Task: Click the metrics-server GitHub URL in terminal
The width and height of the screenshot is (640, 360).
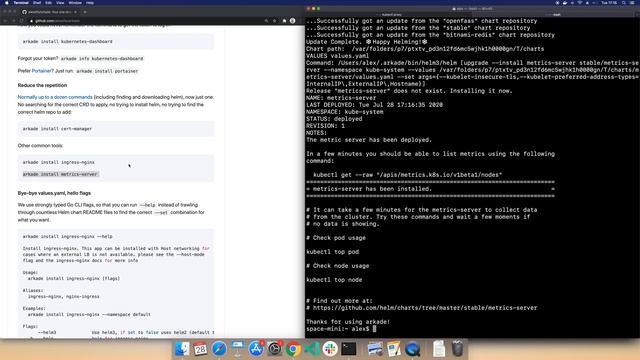Action: 425,308
